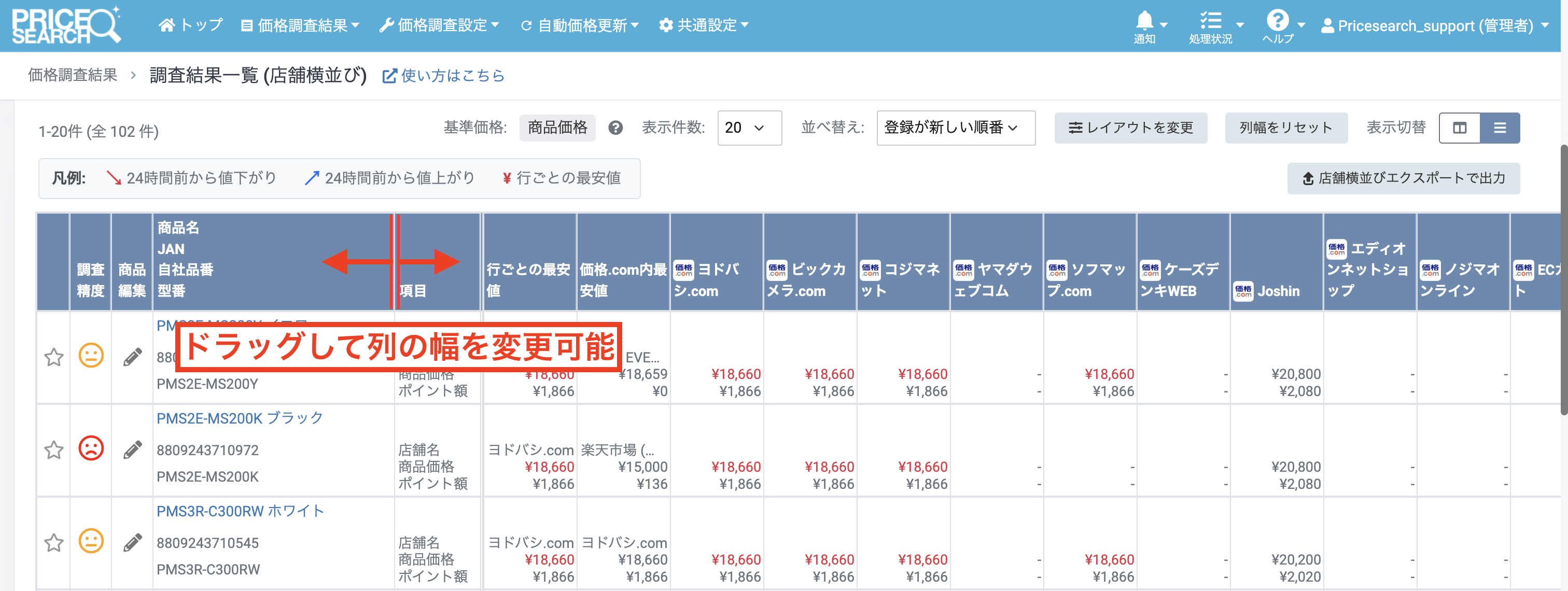This screenshot has height=591, width=1568.
Task: Click 行ごとの最安値 column header
Action: point(529,262)
